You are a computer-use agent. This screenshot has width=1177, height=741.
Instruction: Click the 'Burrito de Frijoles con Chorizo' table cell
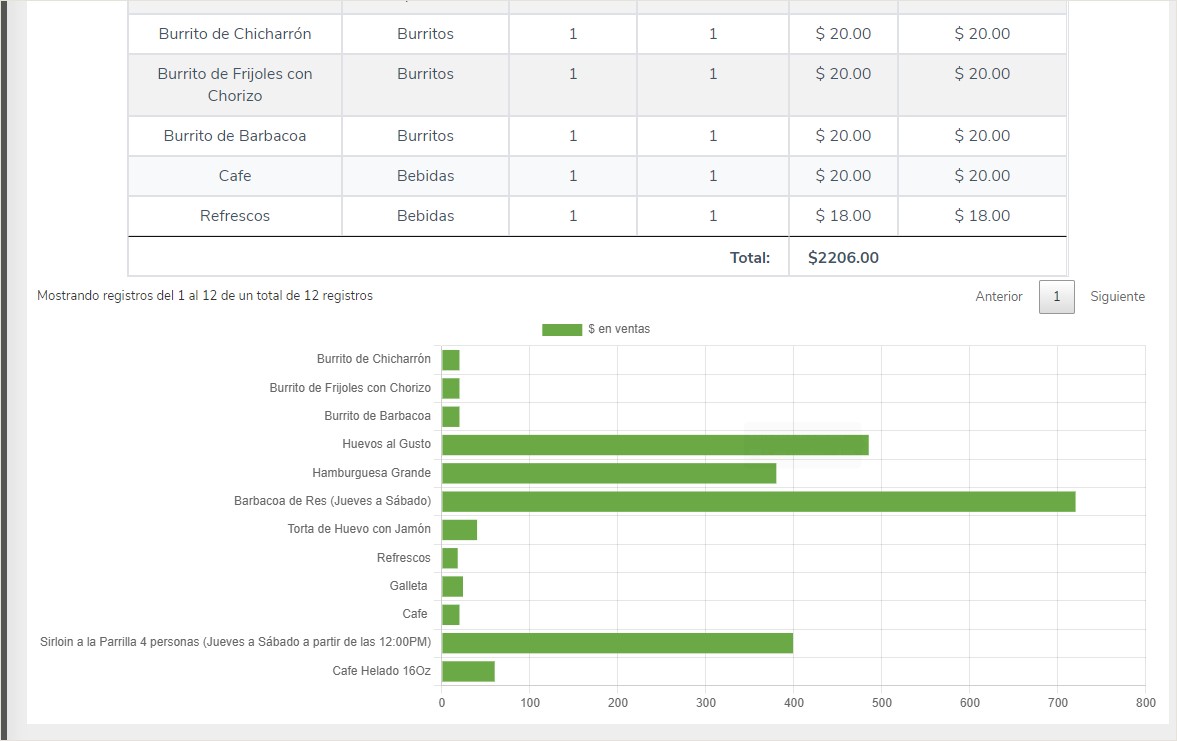click(x=235, y=85)
